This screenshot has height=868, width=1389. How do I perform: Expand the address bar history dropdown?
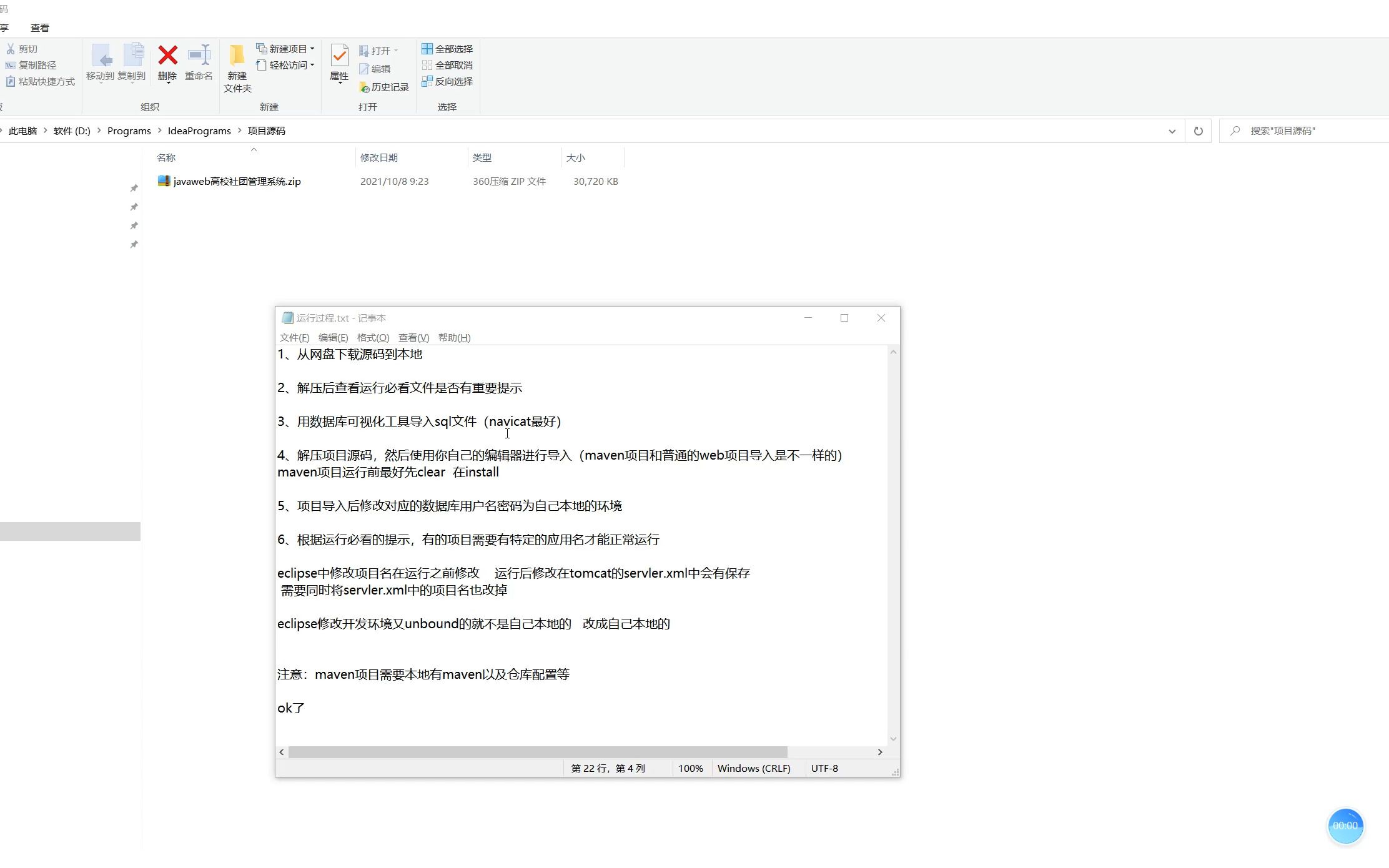(x=1172, y=131)
